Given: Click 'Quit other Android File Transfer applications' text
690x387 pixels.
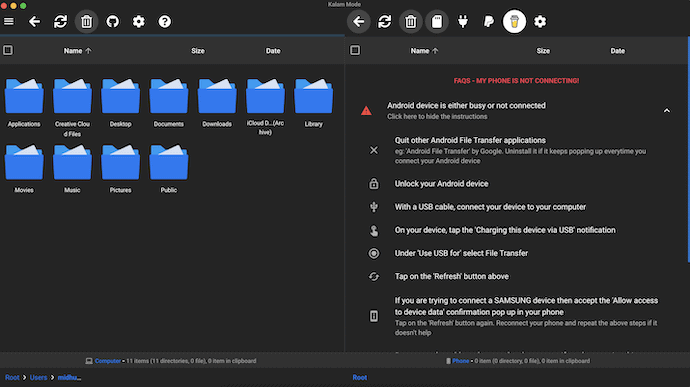Looking at the screenshot, I should [x=470, y=140].
